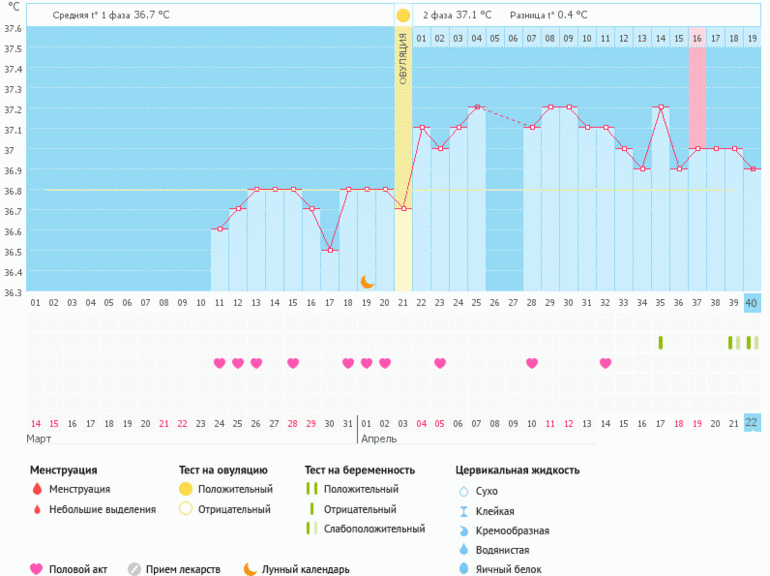Click the Март month label
The width and height of the screenshot is (770, 576).
click(x=40, y=439)
